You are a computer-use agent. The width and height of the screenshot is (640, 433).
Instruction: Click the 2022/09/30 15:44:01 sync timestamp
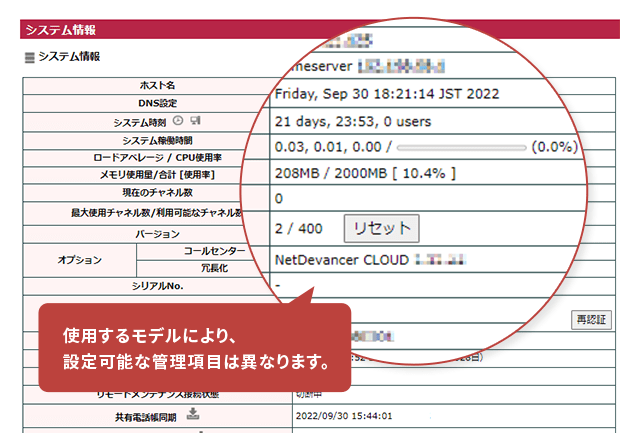click(343, 416)
